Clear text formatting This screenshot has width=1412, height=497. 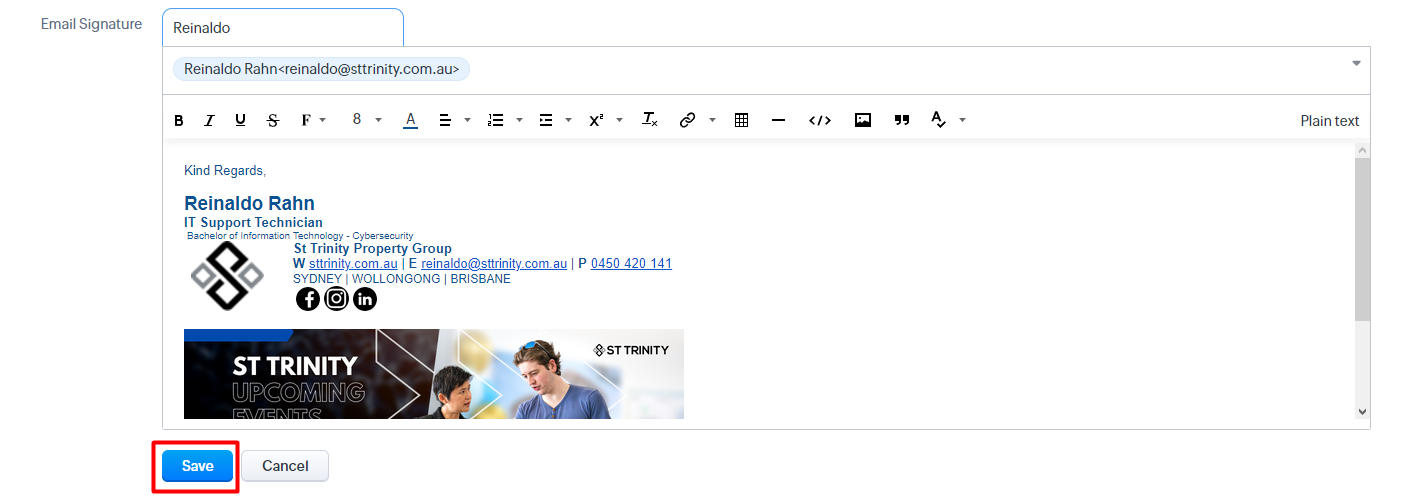650,120
